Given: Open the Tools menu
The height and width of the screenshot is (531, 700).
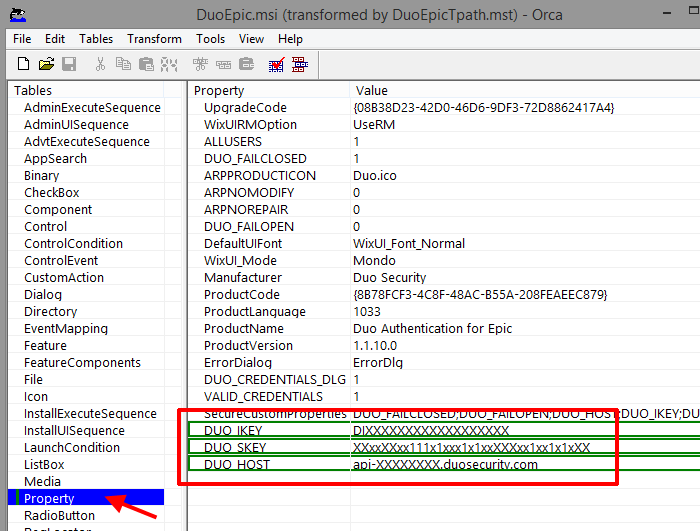Looking at the screenshot, I should click(210, 39).
